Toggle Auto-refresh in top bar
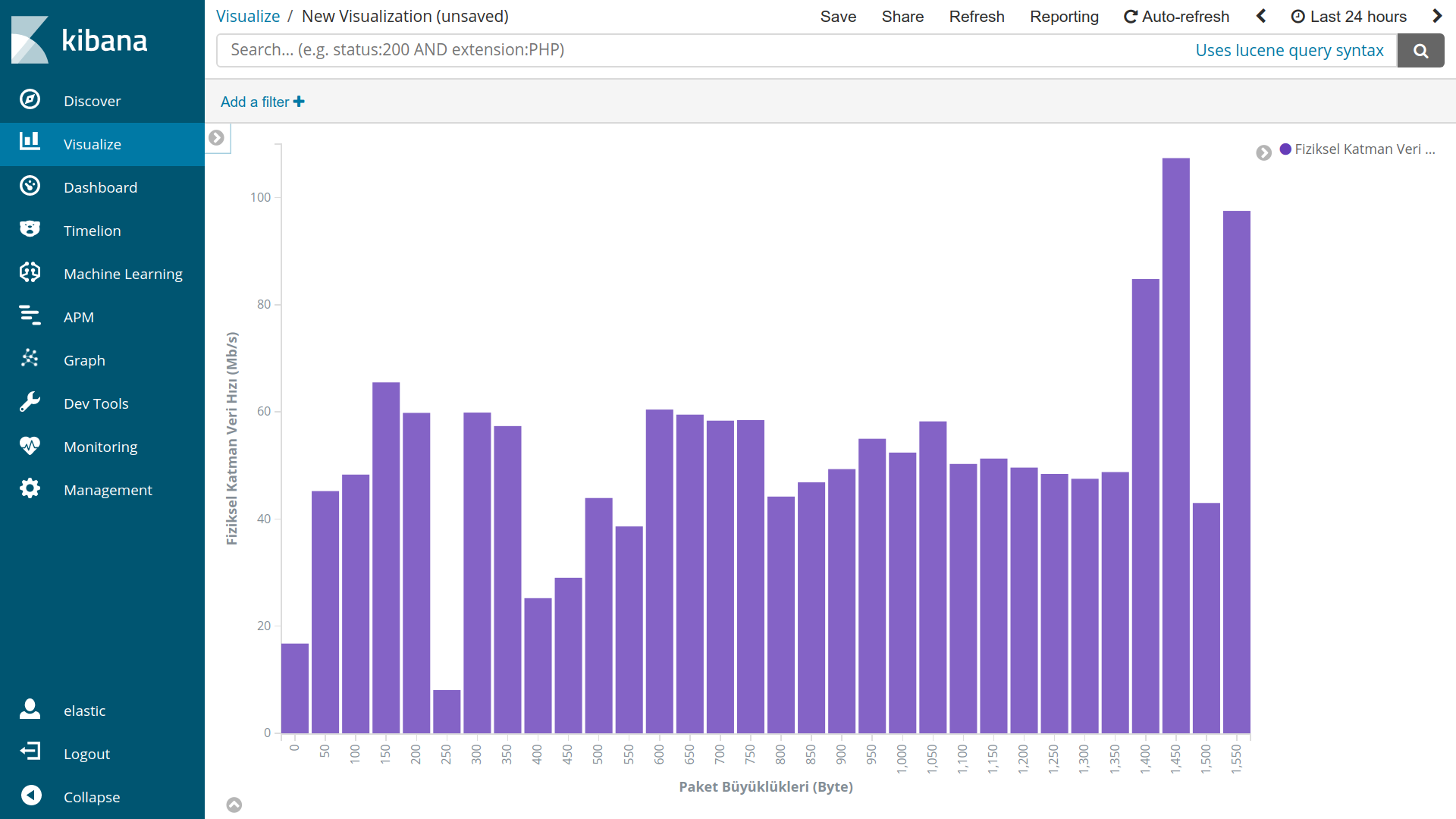 tap(1176, 17)
